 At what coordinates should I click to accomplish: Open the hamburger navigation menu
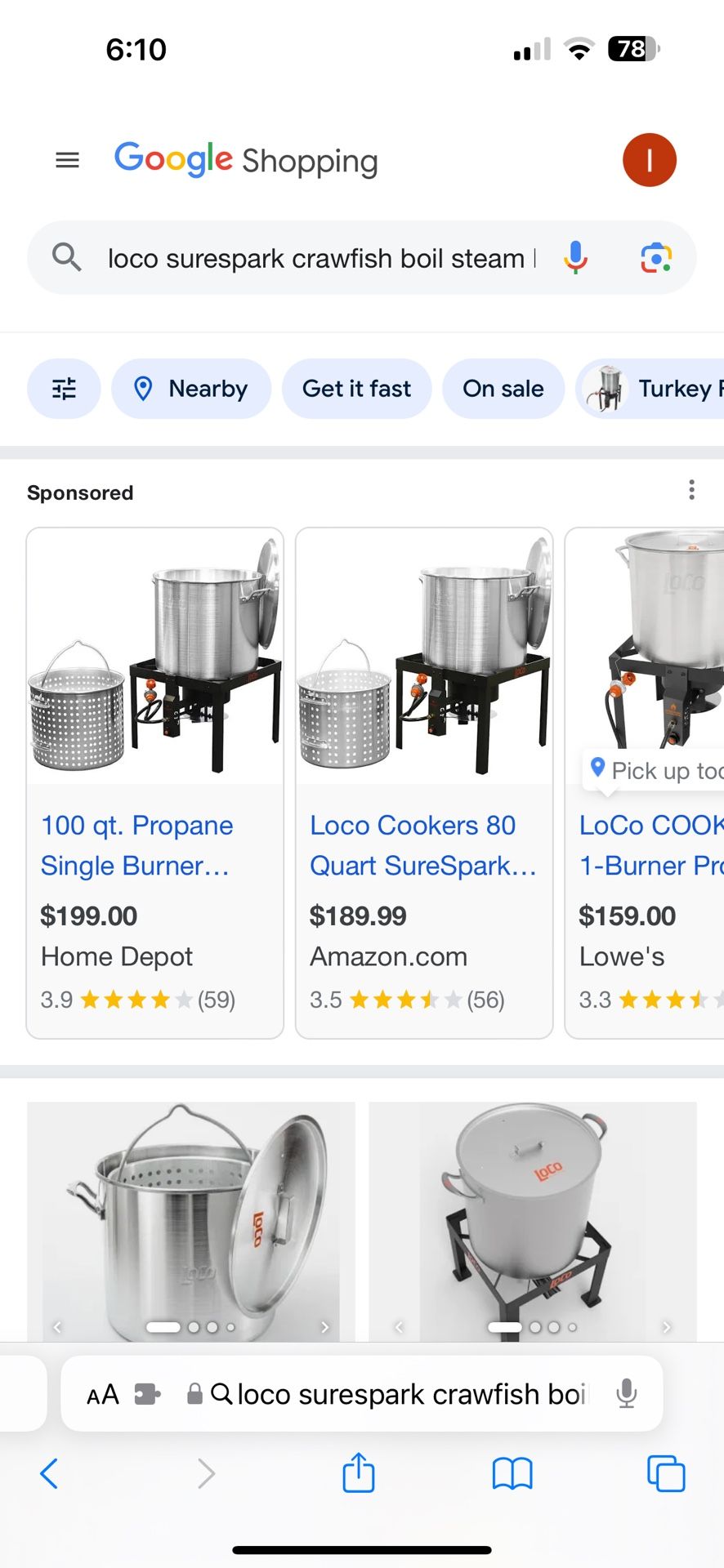pyautogui.click(x=68, y=160)
